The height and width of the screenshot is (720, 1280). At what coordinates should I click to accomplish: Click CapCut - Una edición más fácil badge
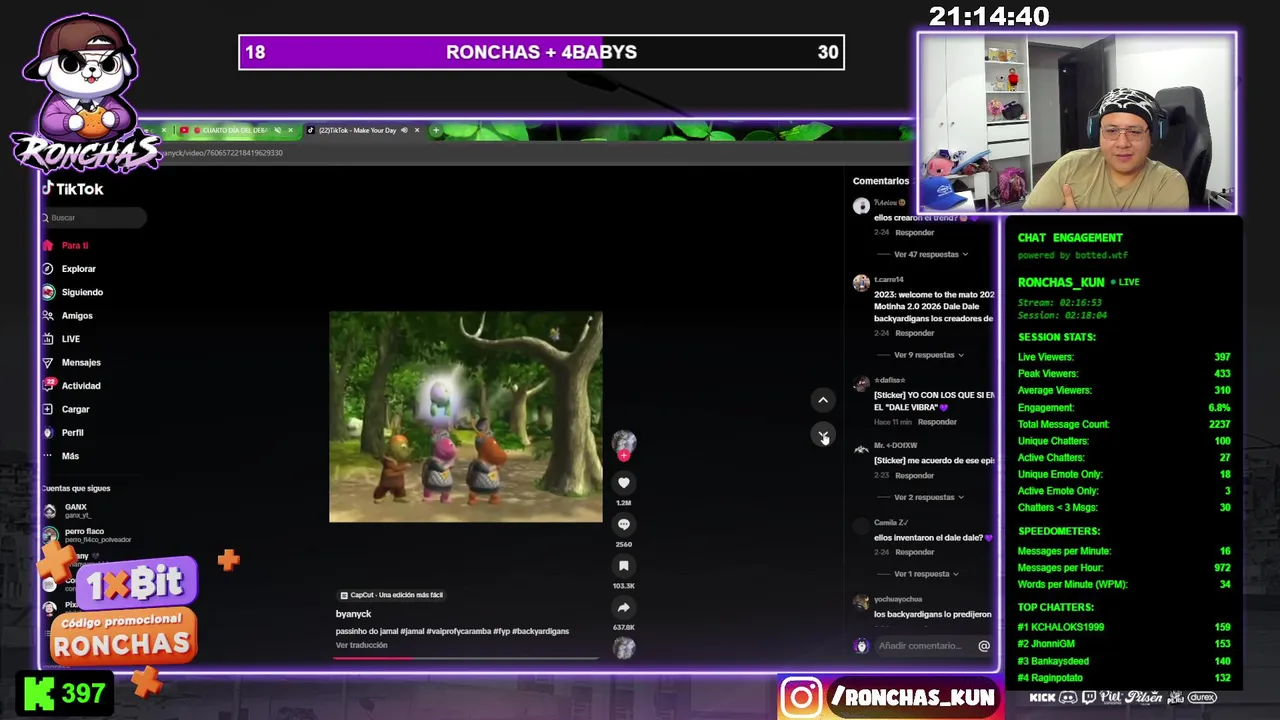click(392, 595)
